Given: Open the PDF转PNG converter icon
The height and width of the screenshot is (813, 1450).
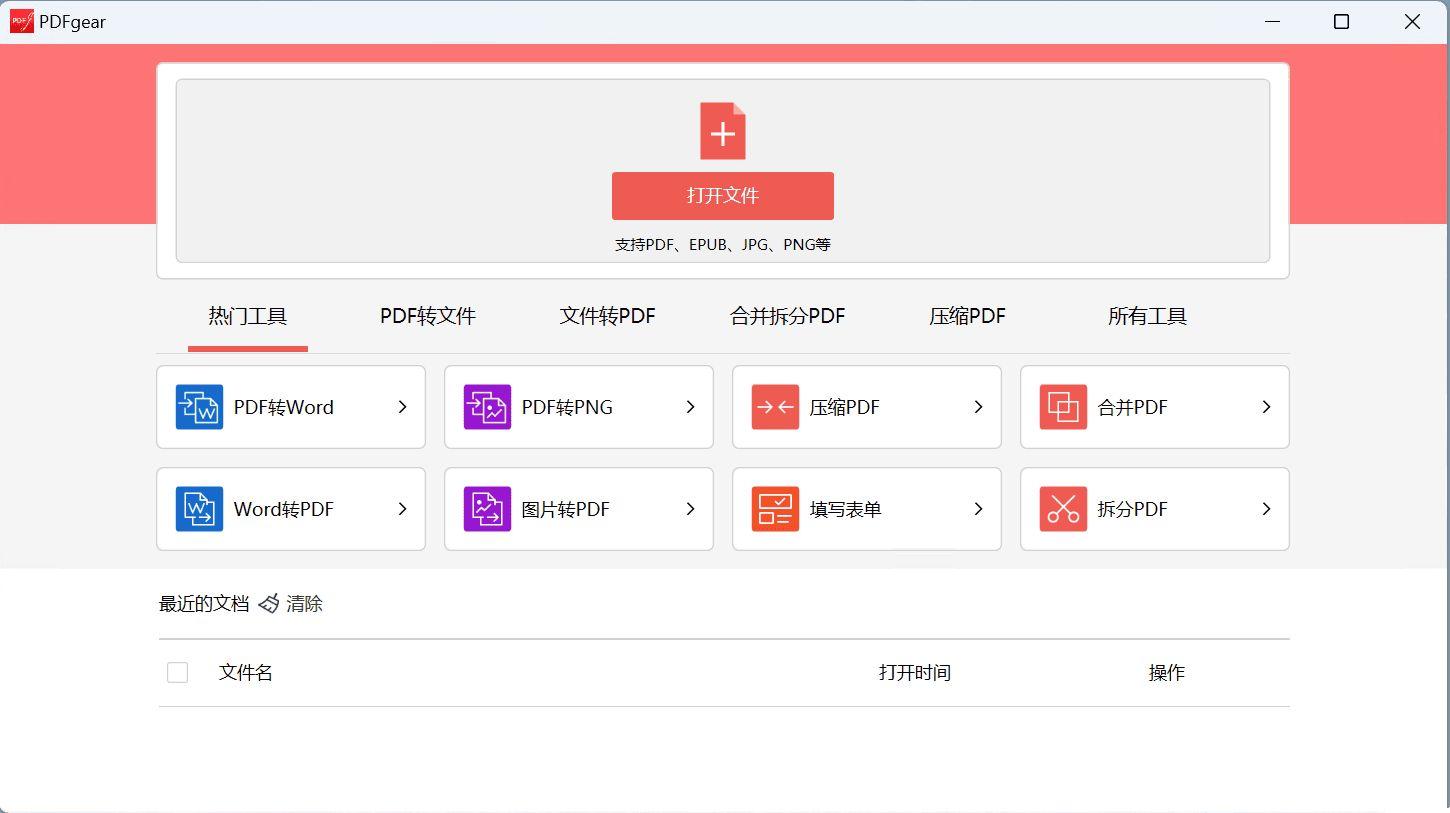Looking at the screenshot, I should pyautogui.click(x=486, y=407).
